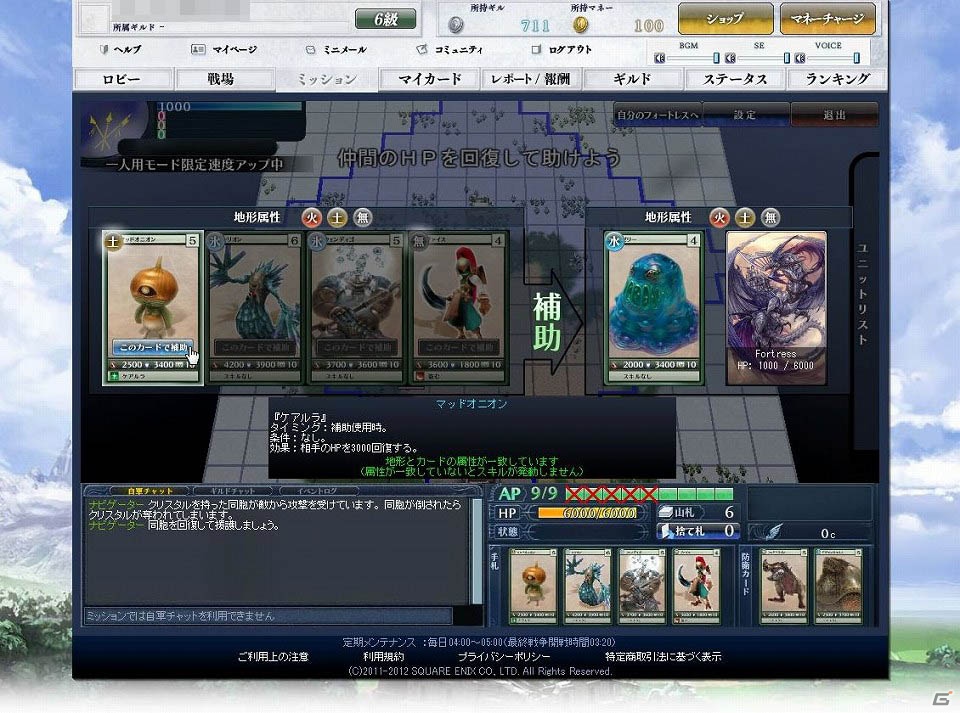
Task: Select the cost 5 水 armored giant card
Action: [357, 308]
